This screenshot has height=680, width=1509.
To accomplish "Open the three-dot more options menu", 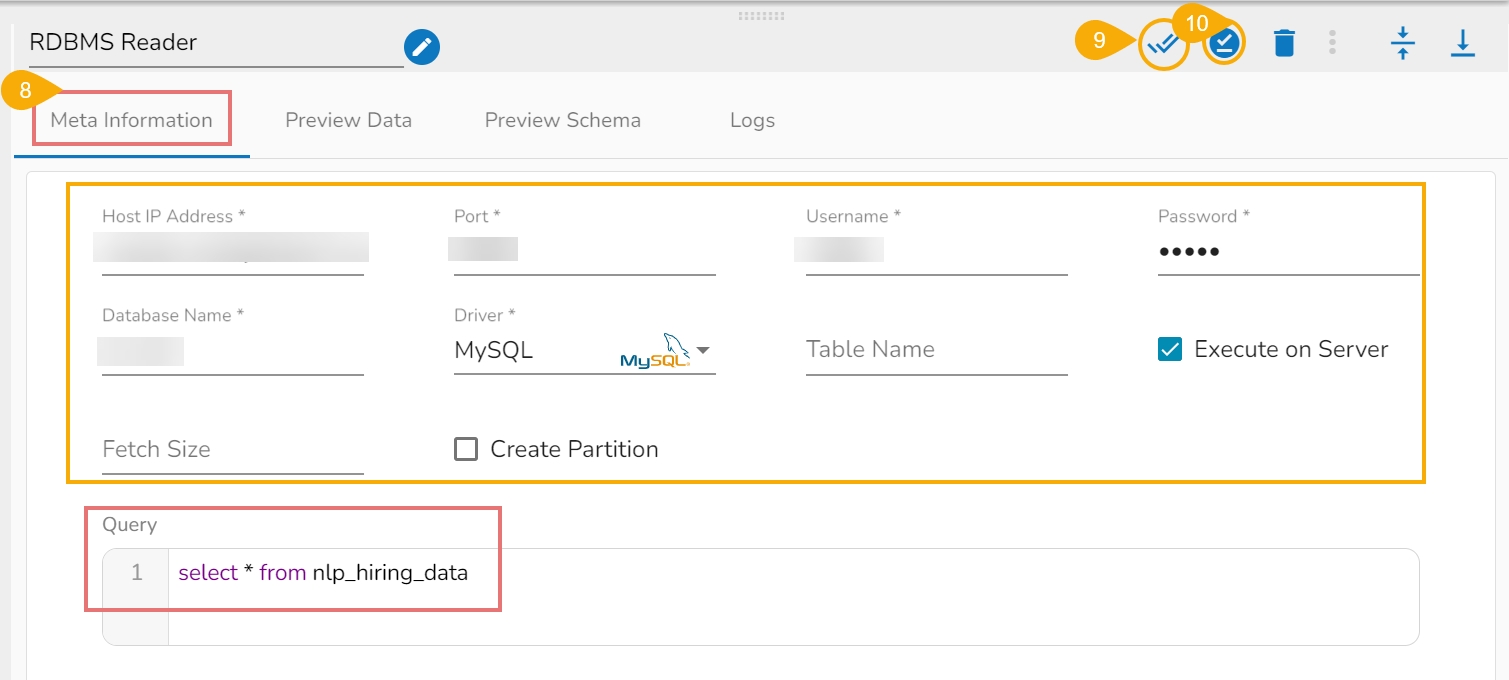I will (1332, 43).
